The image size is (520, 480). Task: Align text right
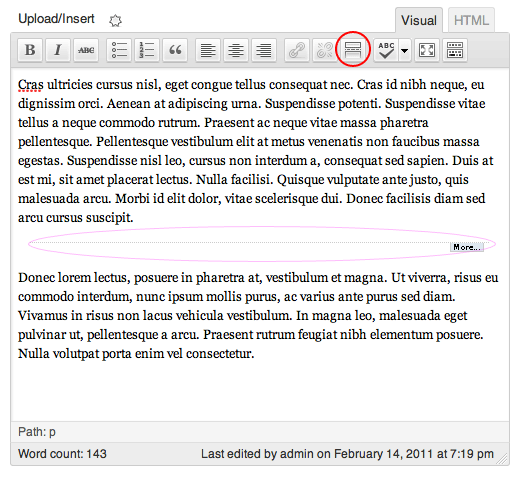(264, 50)
